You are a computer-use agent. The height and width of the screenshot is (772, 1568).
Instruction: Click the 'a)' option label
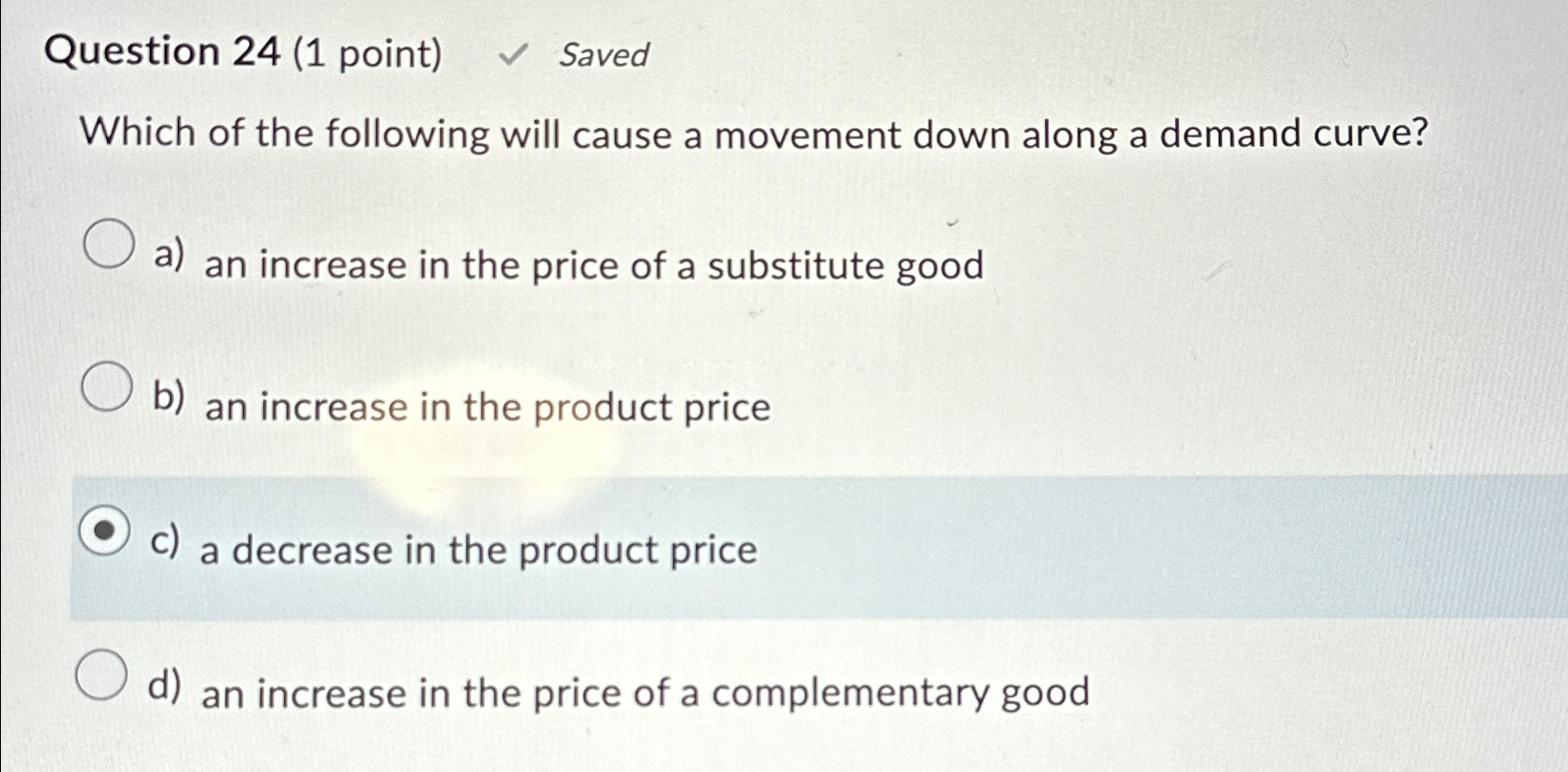point(168,255)
